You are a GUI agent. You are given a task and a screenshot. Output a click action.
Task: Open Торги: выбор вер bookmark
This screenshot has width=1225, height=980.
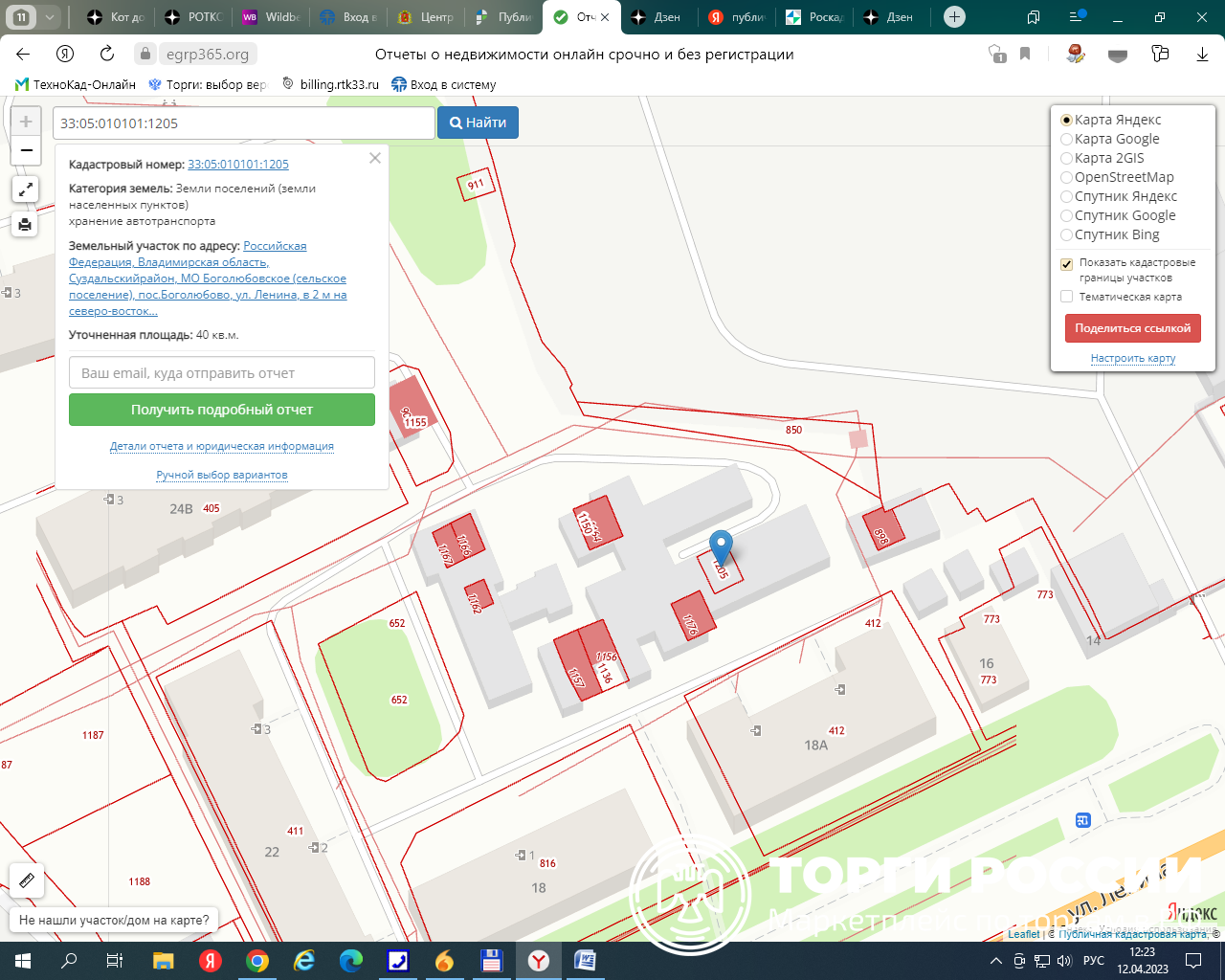pos(208,84)
